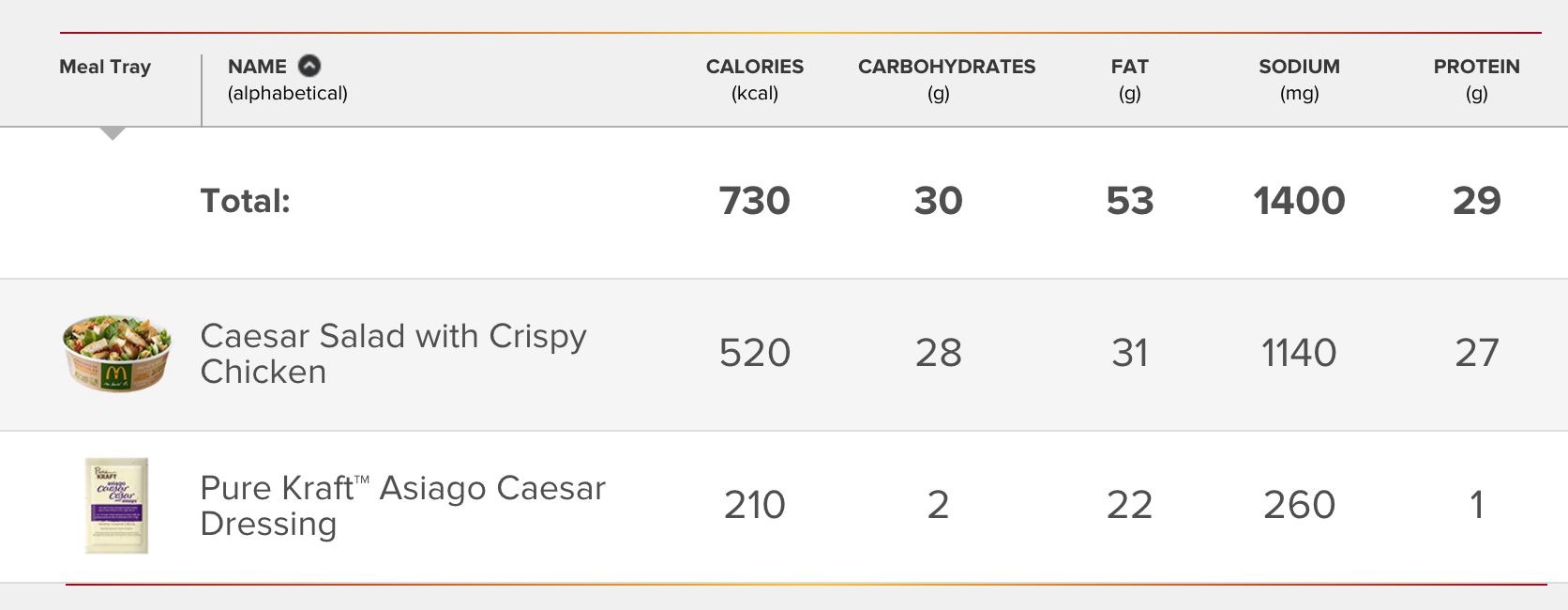The width and height of the screenshot is (1568, 610).
Task: Sort by the CALORIES column header
Action: [x=755, y=79]
